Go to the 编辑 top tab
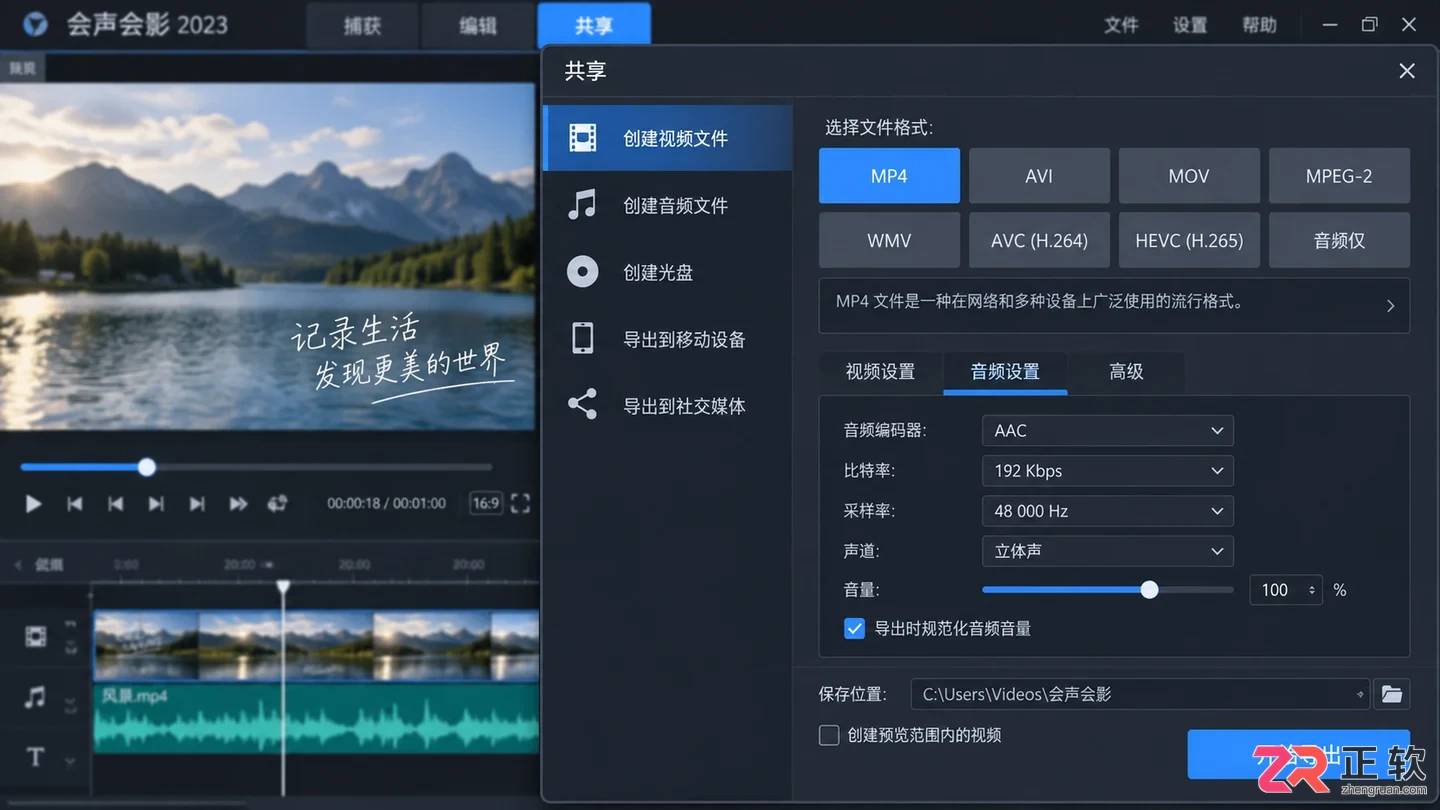Viewport: 1440px width, 810px height. coord(478,25)
